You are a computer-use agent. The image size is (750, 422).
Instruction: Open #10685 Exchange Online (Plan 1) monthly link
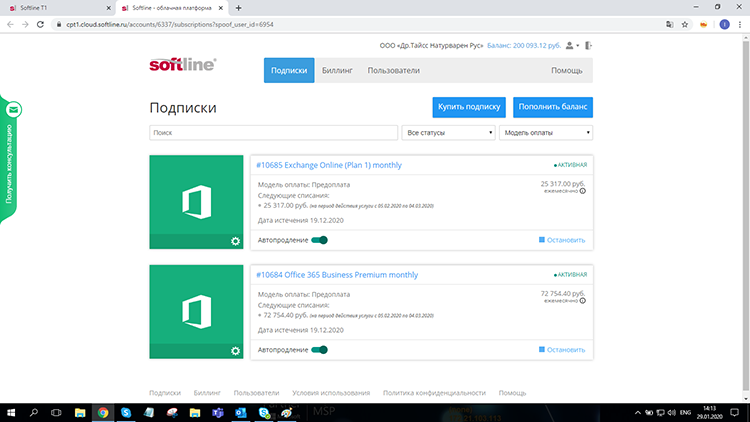tap(329, 165)
